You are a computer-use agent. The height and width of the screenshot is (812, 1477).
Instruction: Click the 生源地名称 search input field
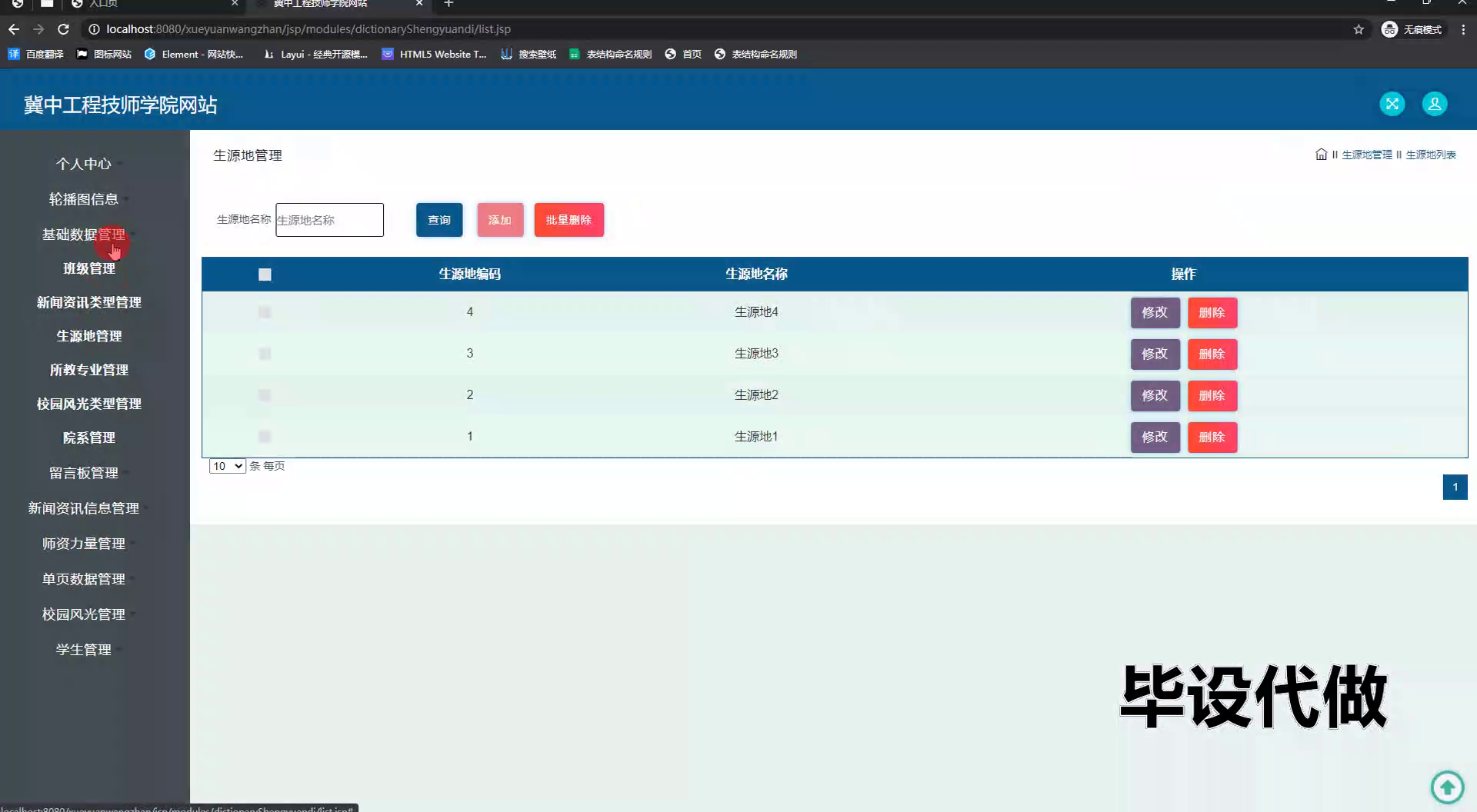(329, 220)
